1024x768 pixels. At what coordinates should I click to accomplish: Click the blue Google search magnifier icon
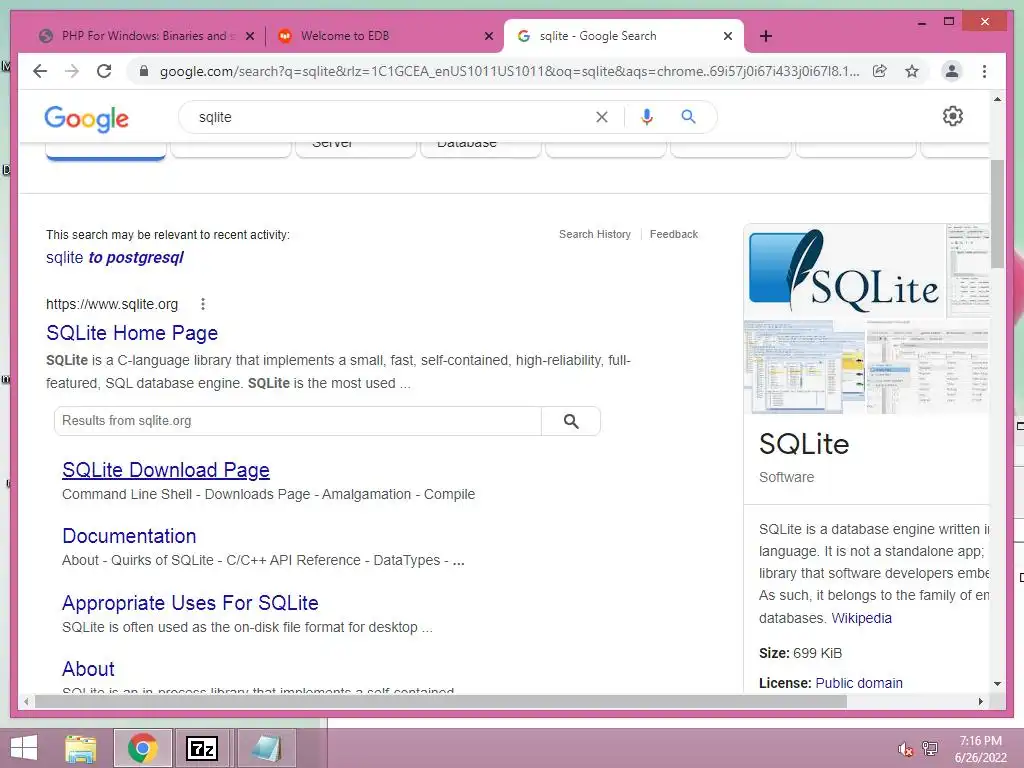click(688, 117)
